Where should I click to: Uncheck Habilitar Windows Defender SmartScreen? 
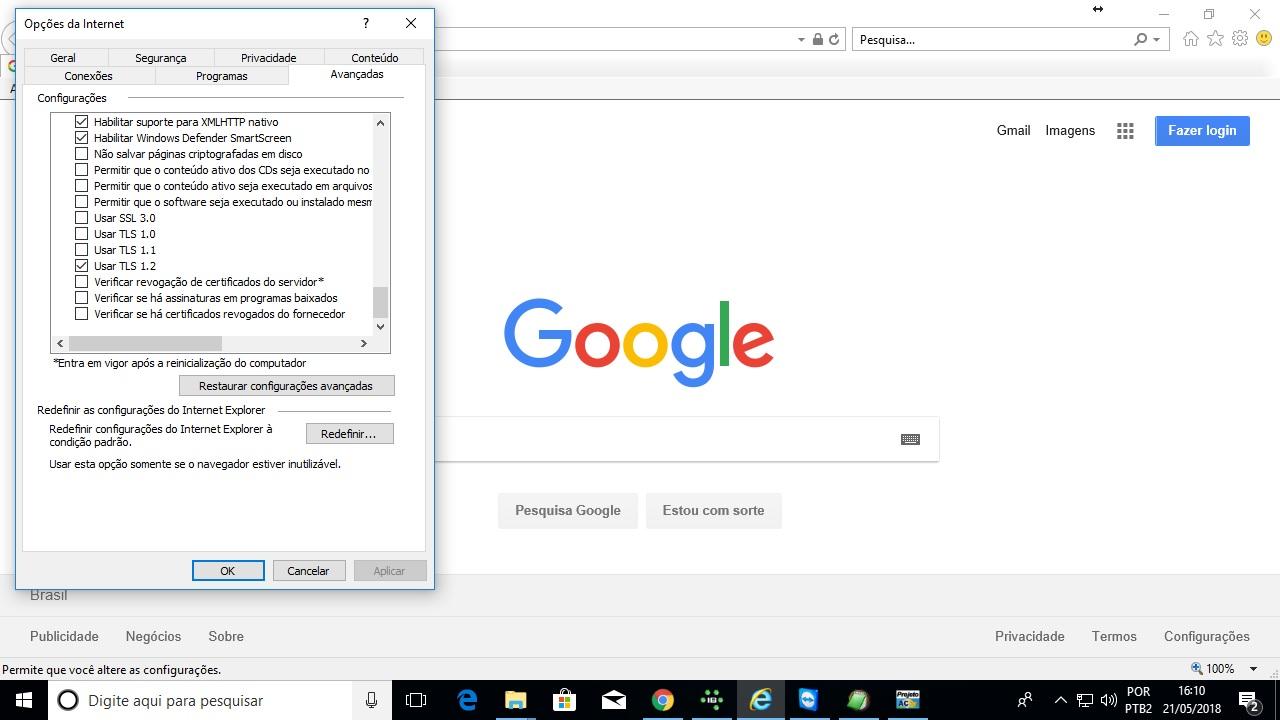pos(82,138)
